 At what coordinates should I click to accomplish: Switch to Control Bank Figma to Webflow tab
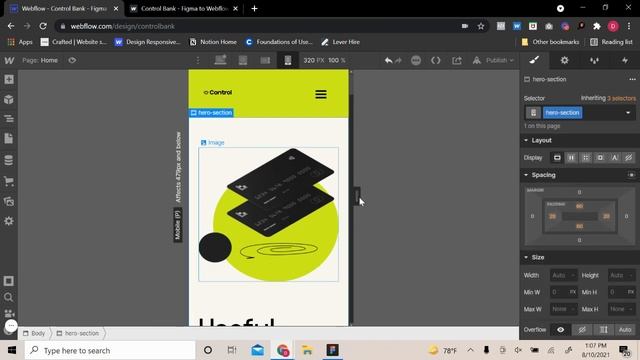(x=184, y=9)
